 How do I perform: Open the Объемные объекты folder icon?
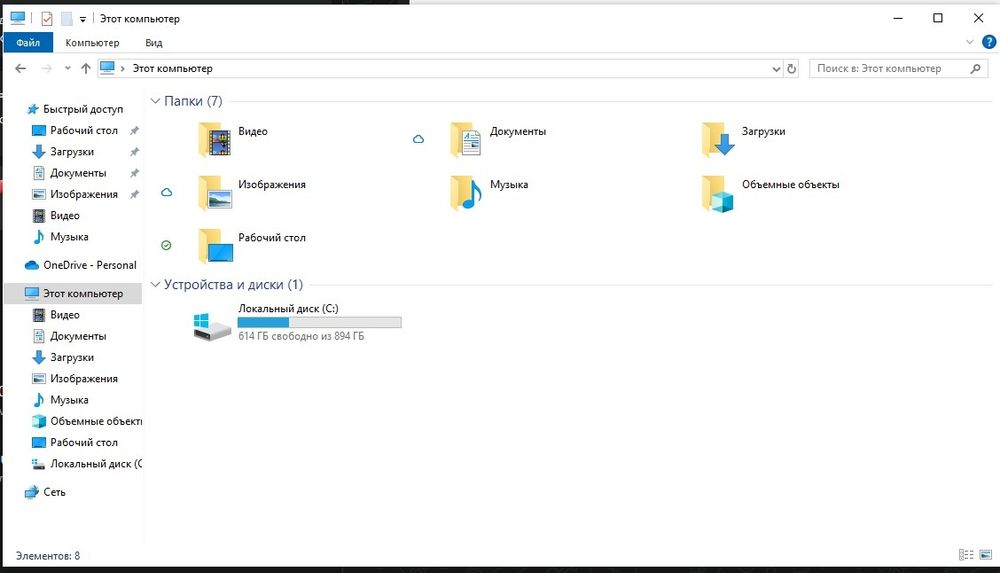coord(717,193)
